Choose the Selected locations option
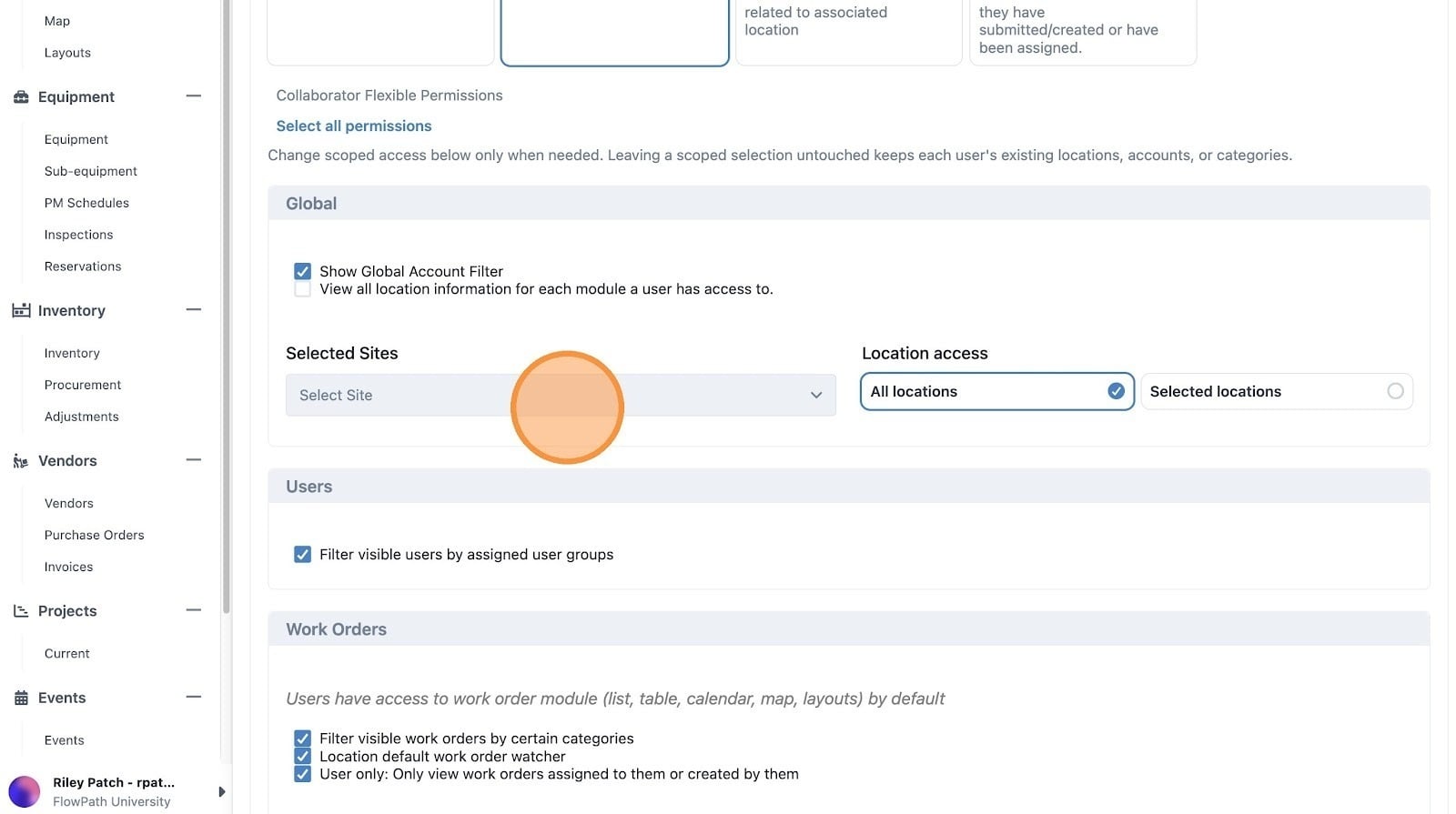 tap(1277, 392)
